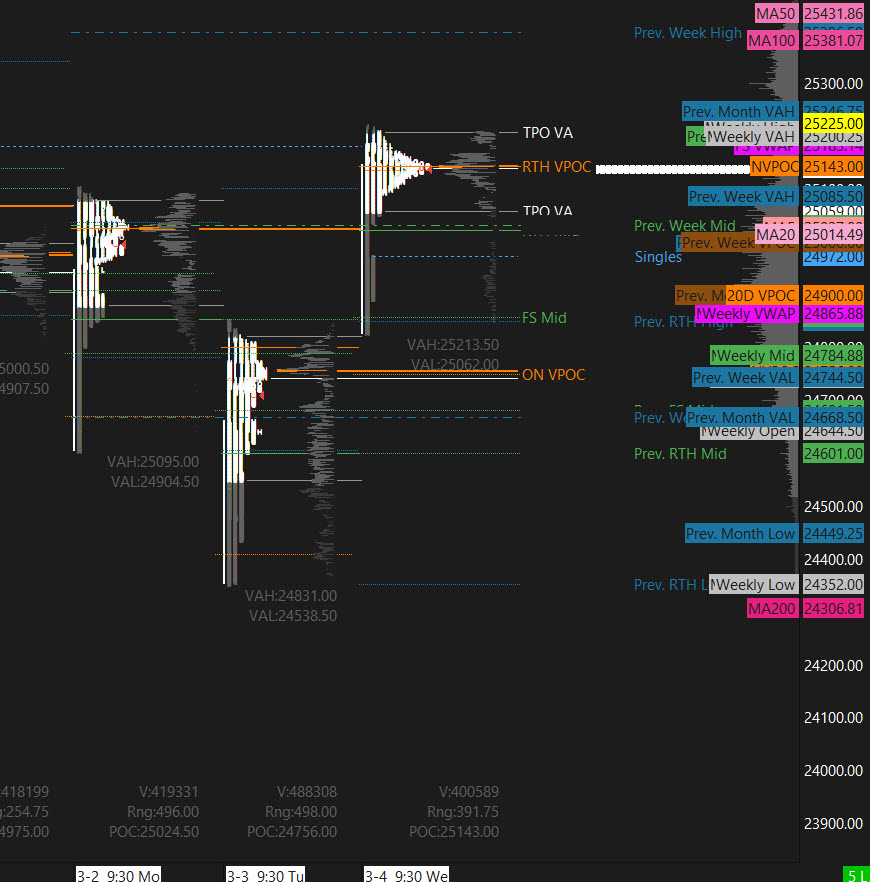Image resolution: width=870 pixels, height=882 pixels.
Task: Select the orange NVPOC label
Action: coord(775,167)
